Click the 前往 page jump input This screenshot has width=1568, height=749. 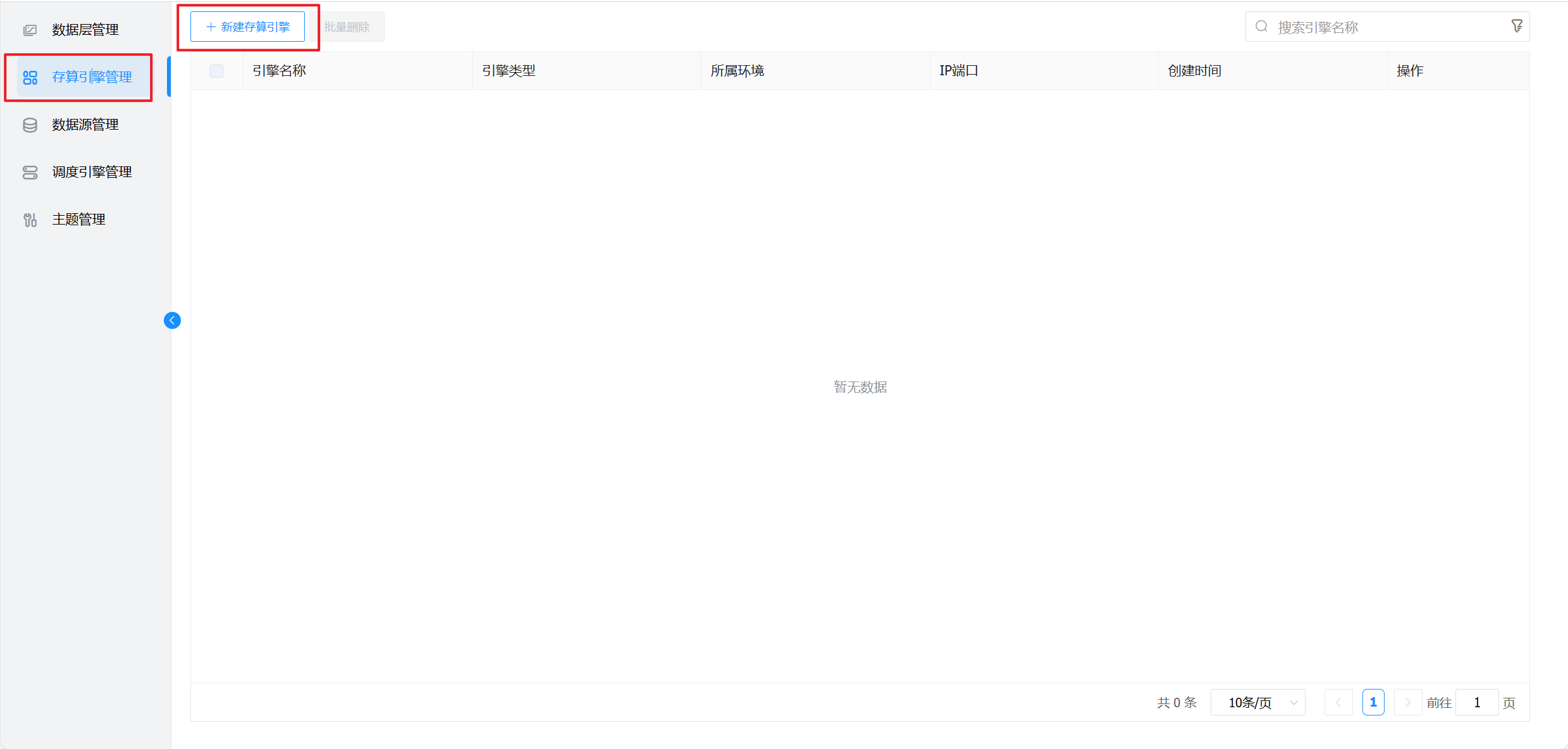pos(1476,702)
